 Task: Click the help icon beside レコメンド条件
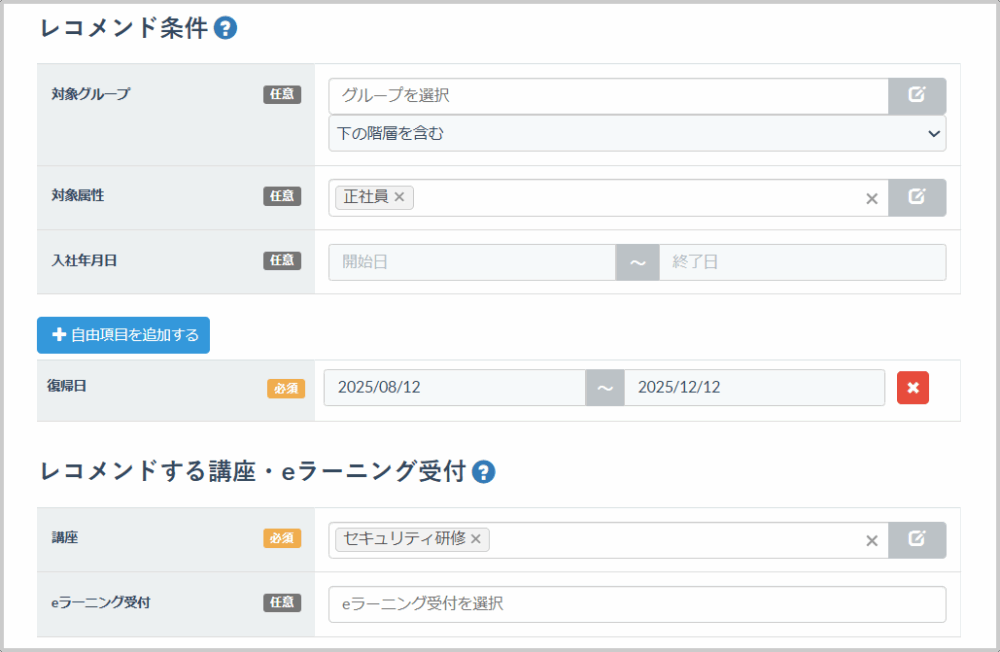pyautogui.click(x=225, y=29)
